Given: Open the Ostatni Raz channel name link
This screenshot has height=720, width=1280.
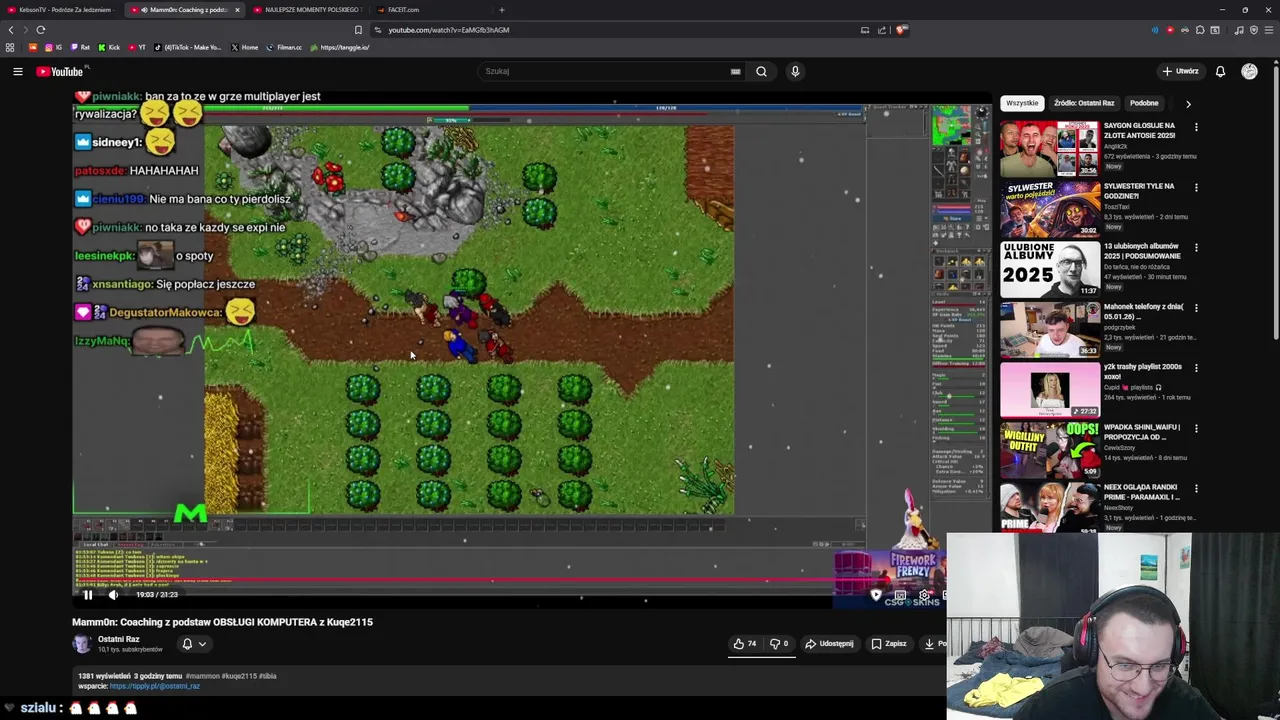Looking at the screenshot, I should point(118,639).
